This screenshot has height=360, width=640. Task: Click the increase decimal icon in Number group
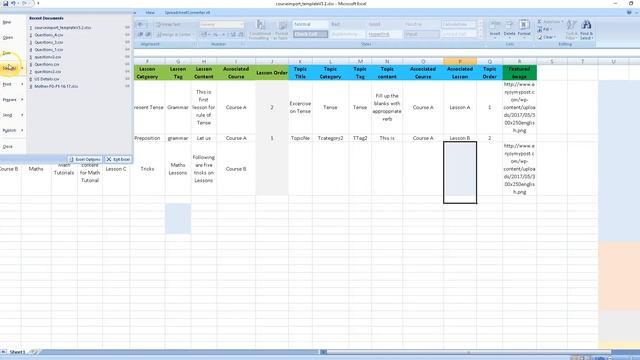(x=233, y=35)
